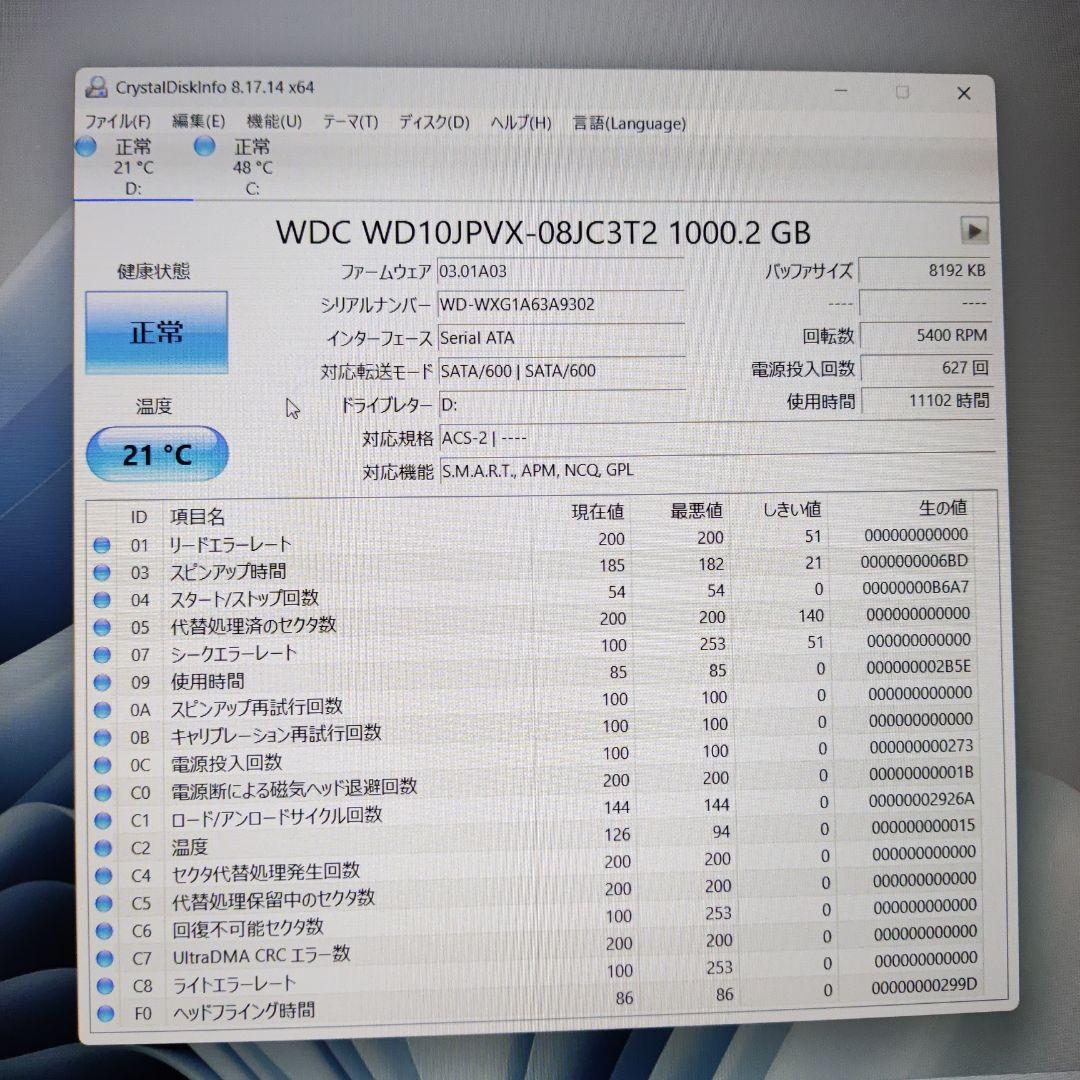Click the firmware field 03.01A03
The image size is (1080, 1080).
pos(561,272)
